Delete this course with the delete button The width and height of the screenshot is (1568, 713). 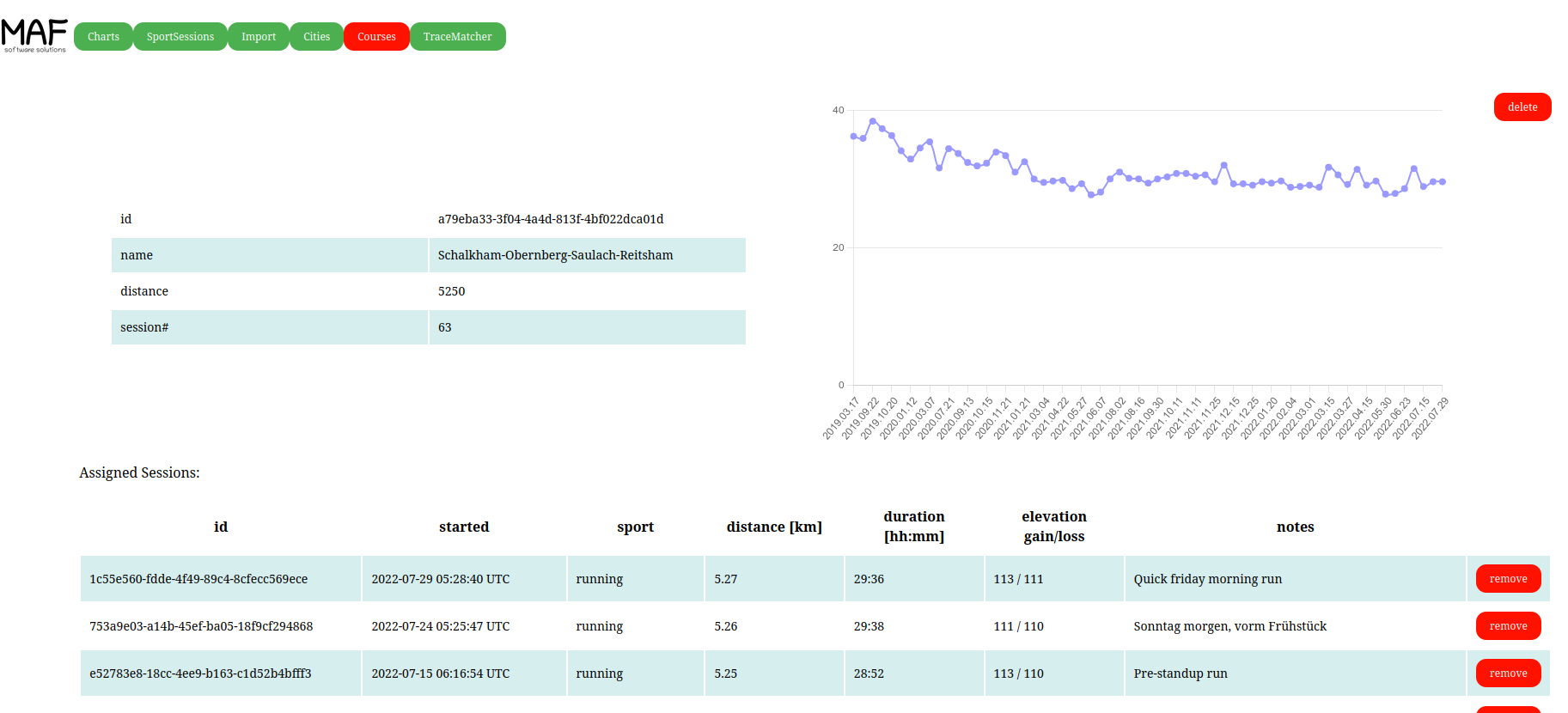point(1522,107)
